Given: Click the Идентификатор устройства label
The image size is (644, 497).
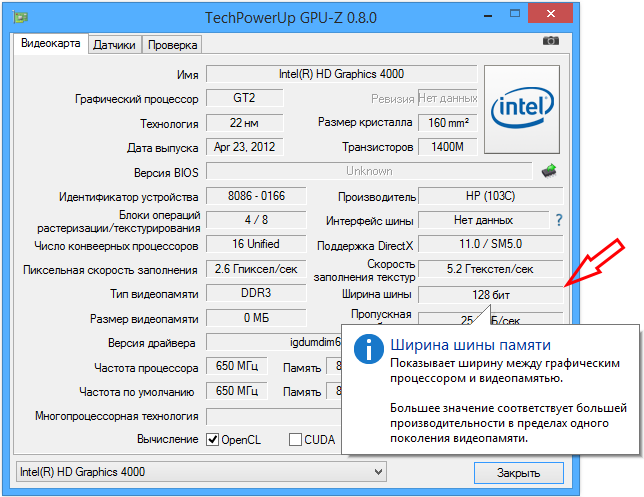Looking at the screenshot, I should 129,197.
